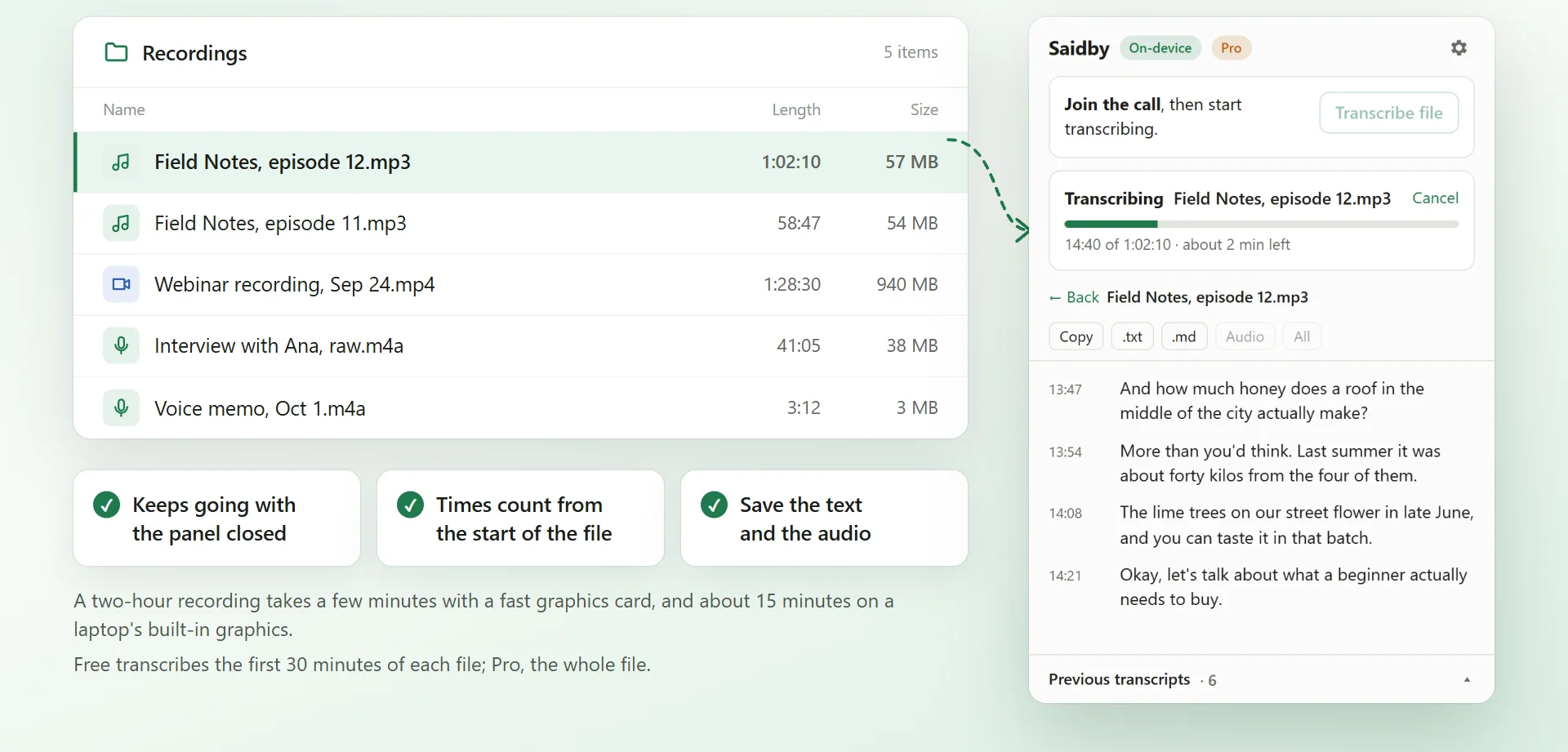
Task: Cancel the current transcription
Action: coord(1435,198)
